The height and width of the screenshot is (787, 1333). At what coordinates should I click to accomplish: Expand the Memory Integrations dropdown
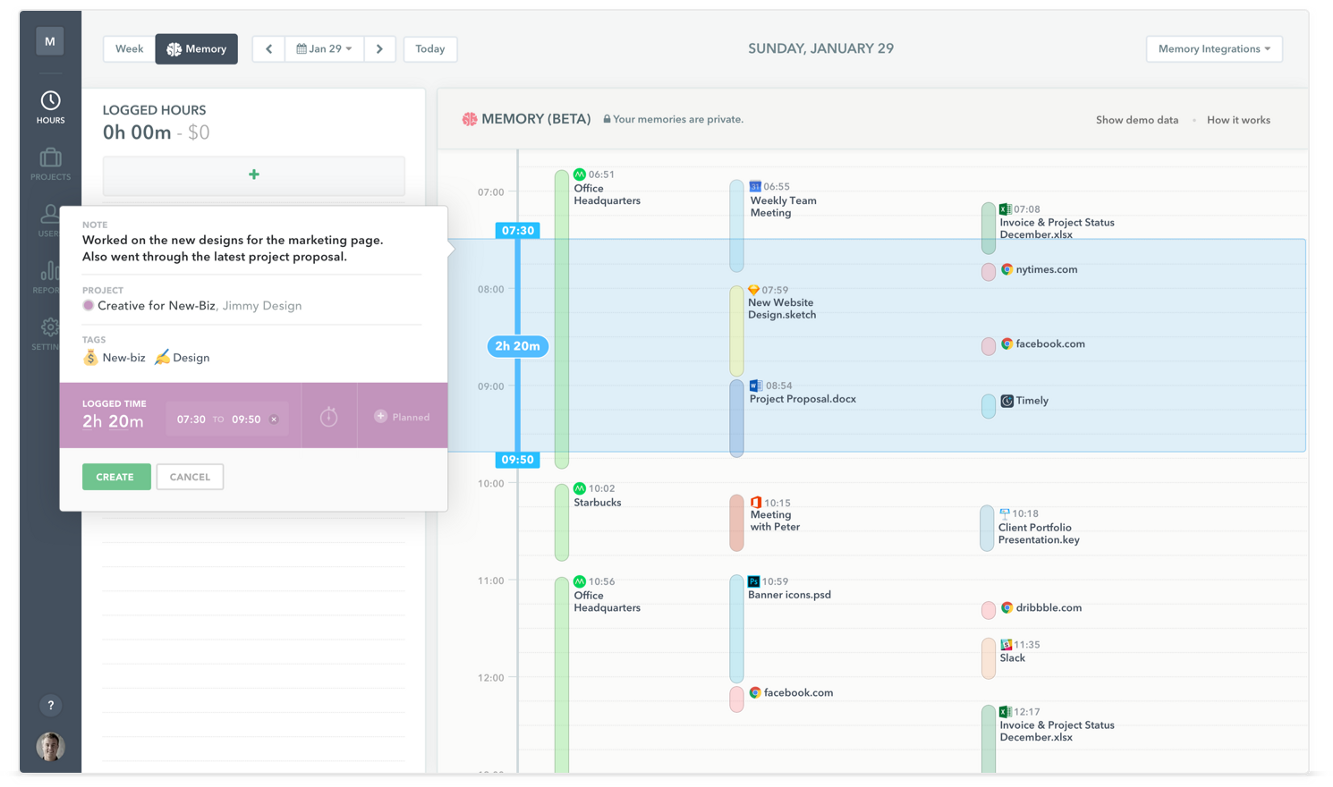click(1213, 49)
